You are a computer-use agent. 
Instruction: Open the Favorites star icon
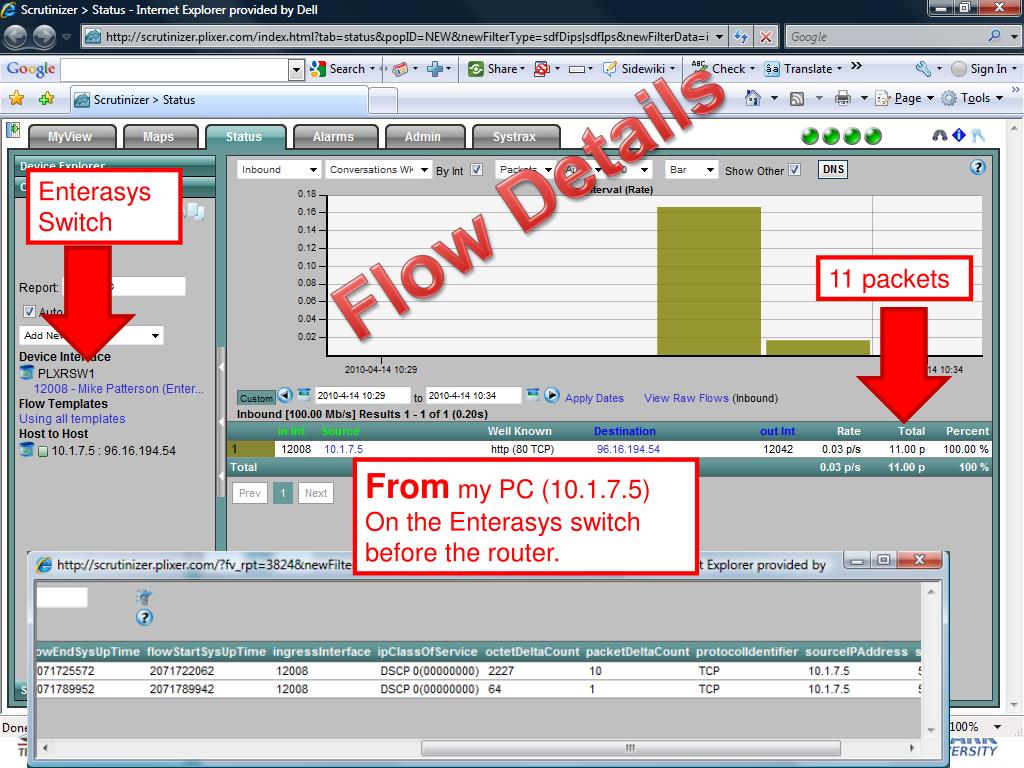point(17,99)
